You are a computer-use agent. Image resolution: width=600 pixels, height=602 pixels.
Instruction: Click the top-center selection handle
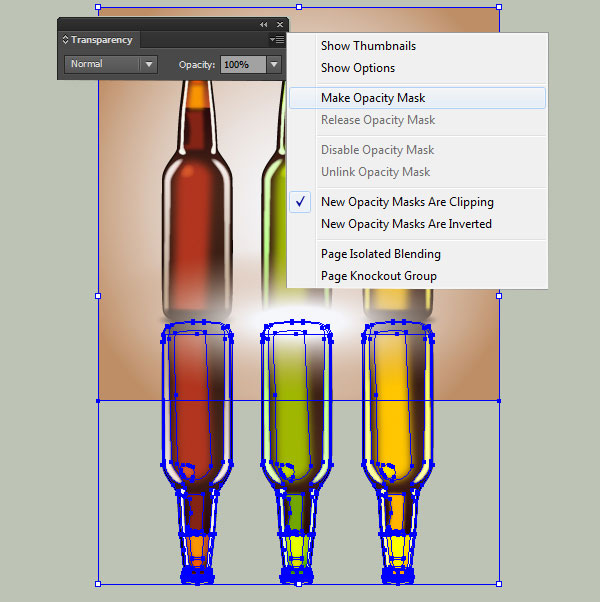coord(299,7)
